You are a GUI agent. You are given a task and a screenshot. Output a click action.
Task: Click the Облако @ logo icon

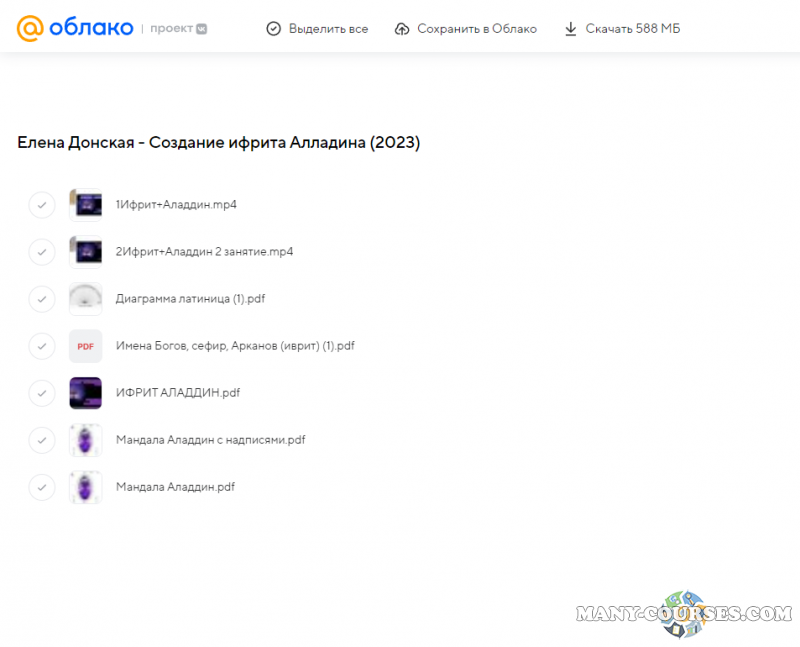(x=30, y=28)
